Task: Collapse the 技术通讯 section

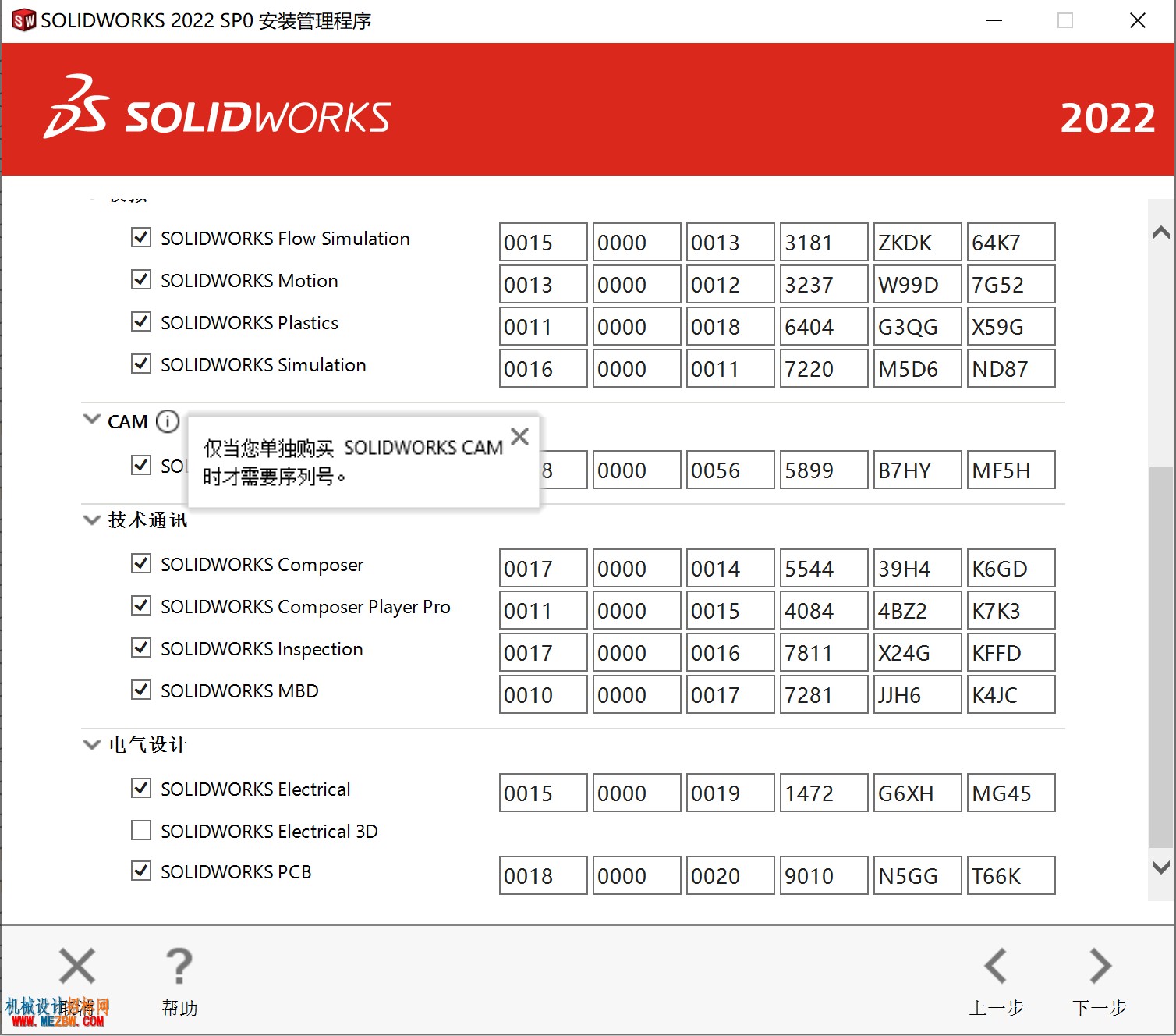Action: click(x=92, y=520)
